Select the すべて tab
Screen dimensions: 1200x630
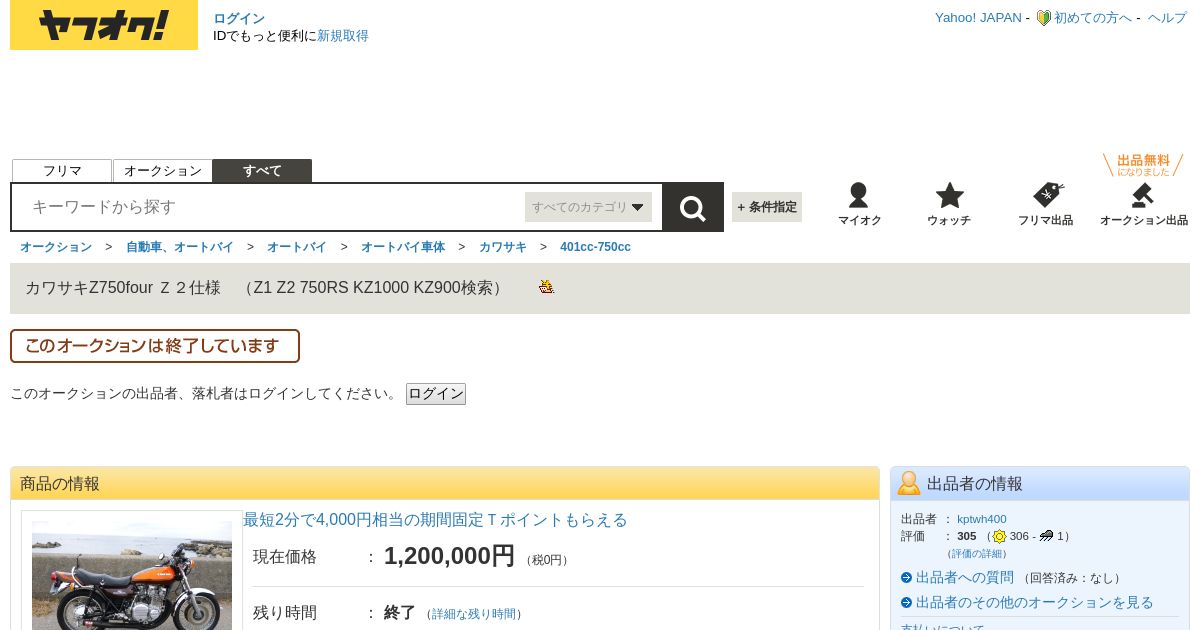[262, 171]
